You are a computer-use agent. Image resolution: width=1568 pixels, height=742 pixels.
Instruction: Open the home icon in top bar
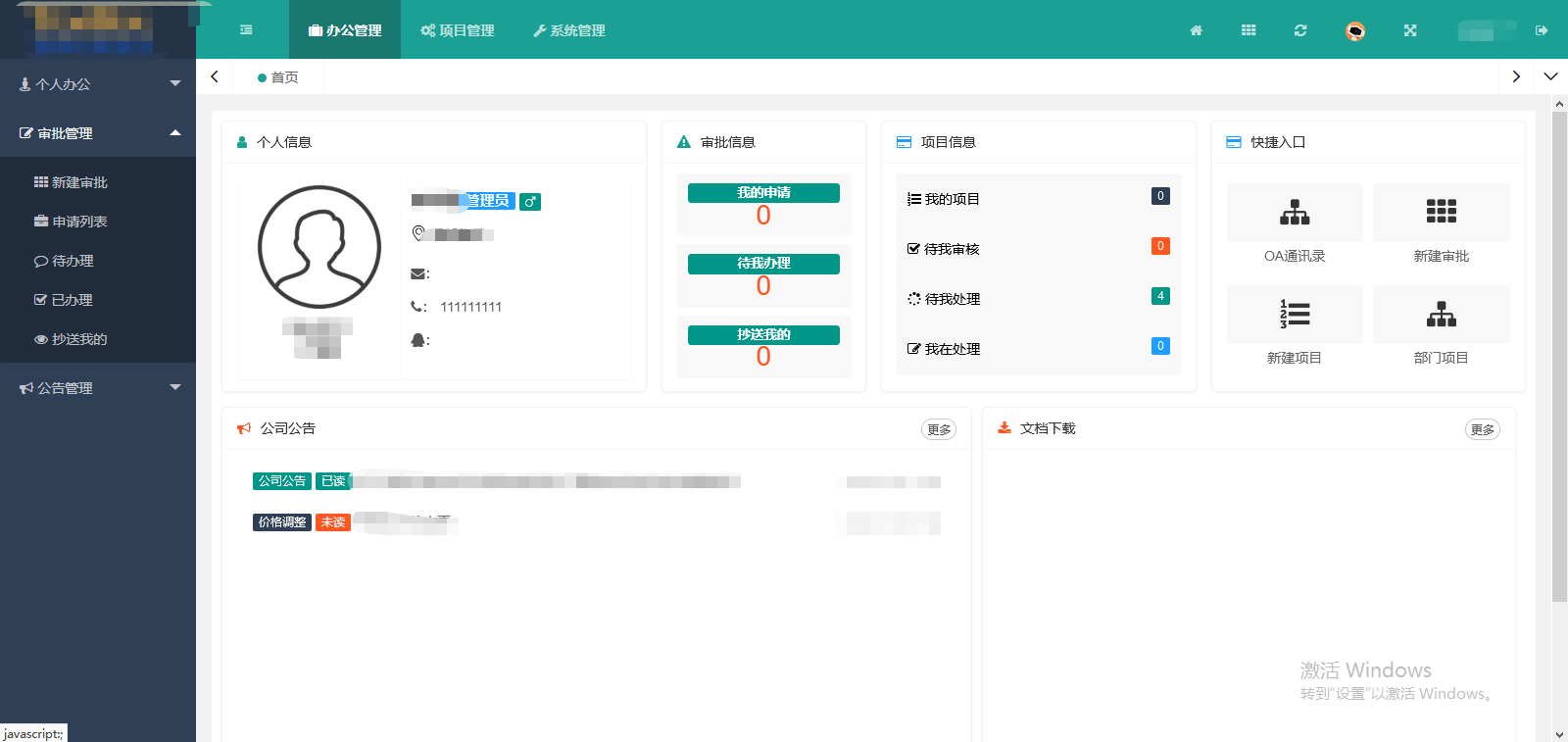pyautogui.click(x=1196, y=30)
